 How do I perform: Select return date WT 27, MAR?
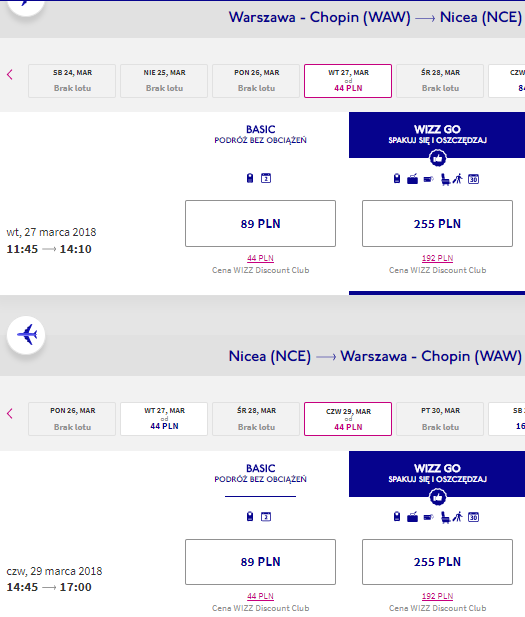164,419
